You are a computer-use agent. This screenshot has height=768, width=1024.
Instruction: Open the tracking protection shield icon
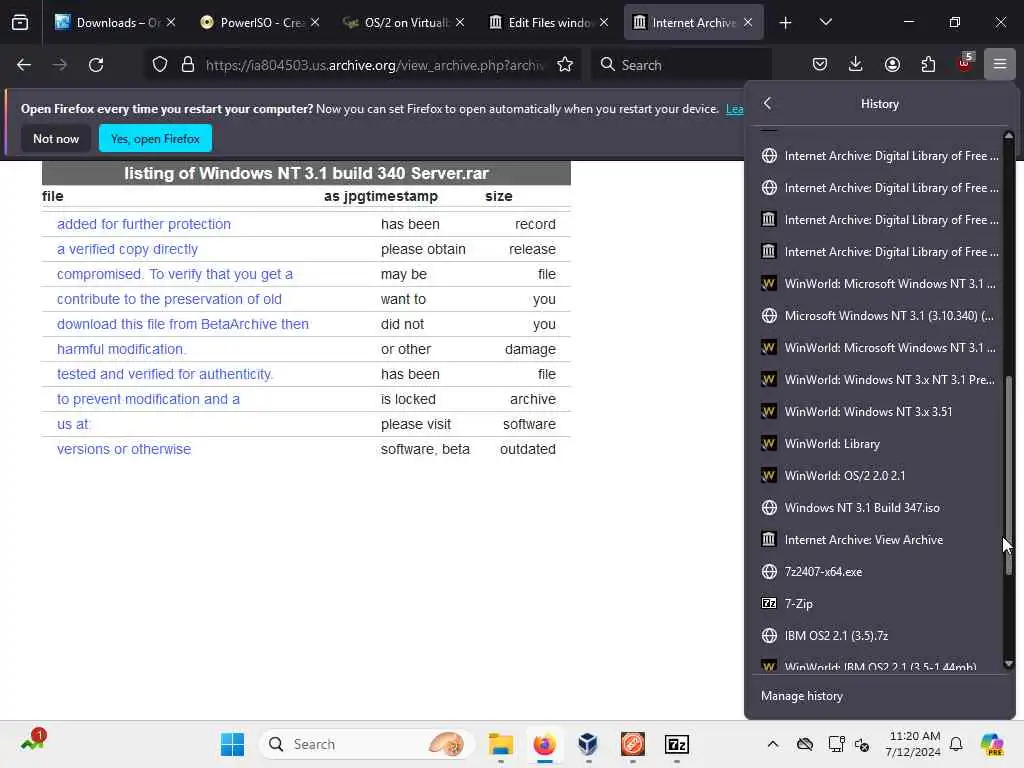click(160, 65)
